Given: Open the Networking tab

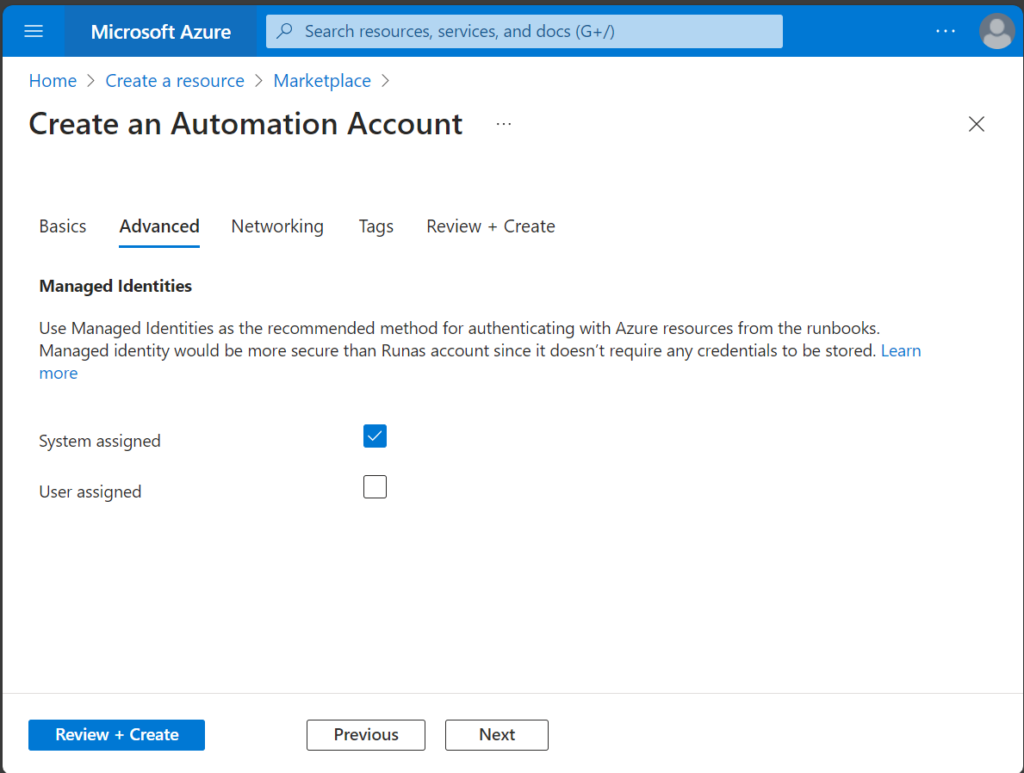Looking at the screenshot, I should (x=278, y=227).
